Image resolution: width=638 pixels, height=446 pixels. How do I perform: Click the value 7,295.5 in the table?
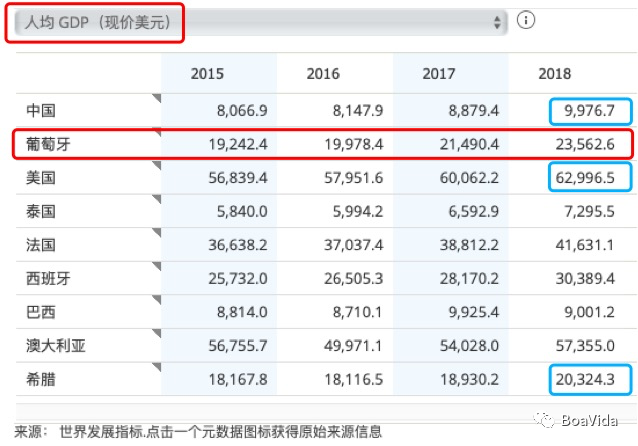[x=589, y=212]
